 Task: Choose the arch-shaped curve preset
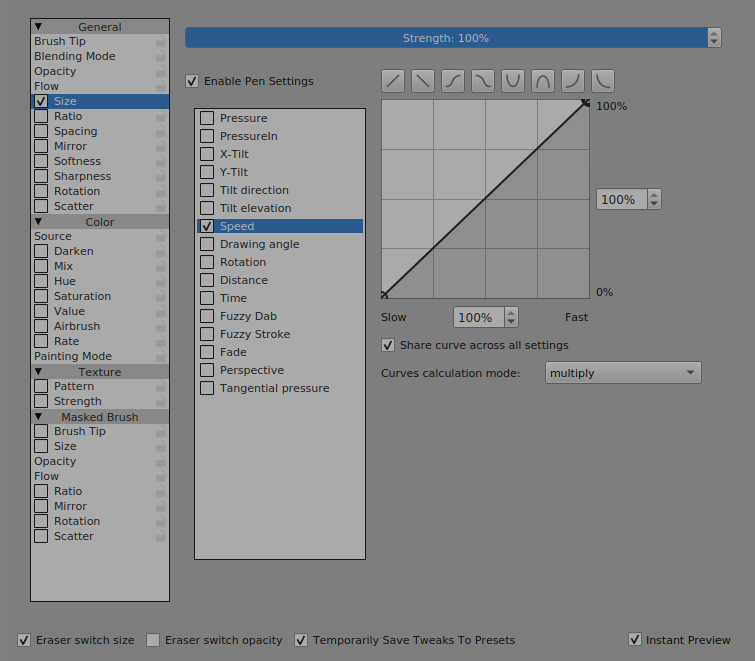click(x=543, y=81)
